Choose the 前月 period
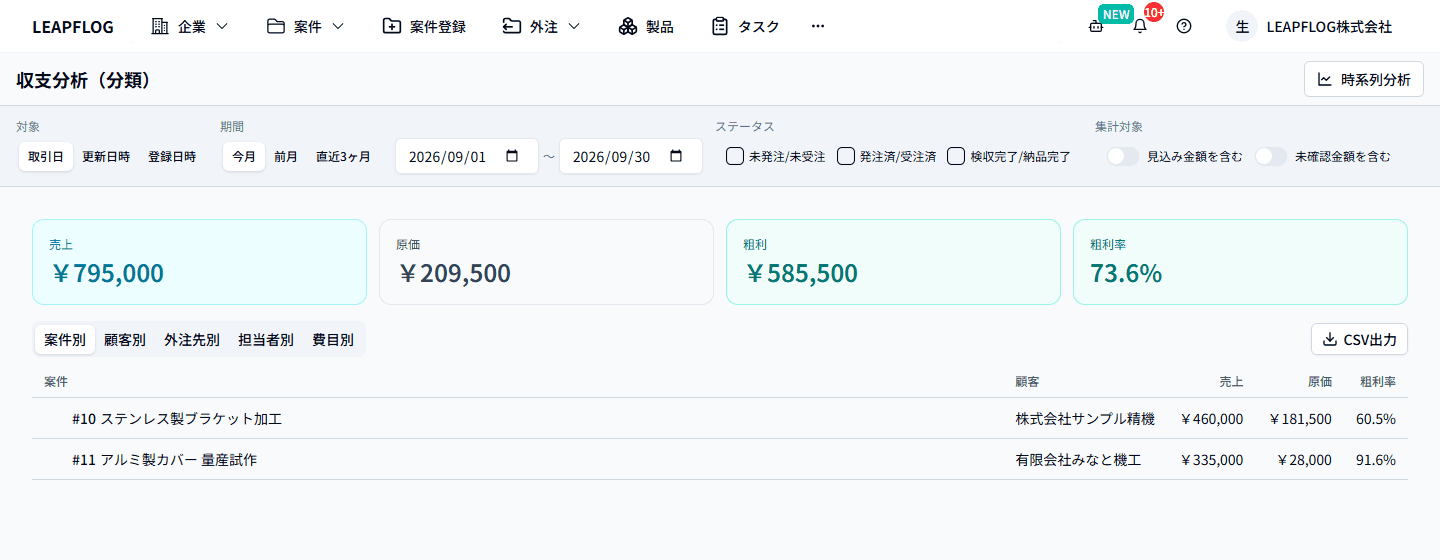Image resolution: width=1440 pixels, height=560 pixels. coord(286,156)
